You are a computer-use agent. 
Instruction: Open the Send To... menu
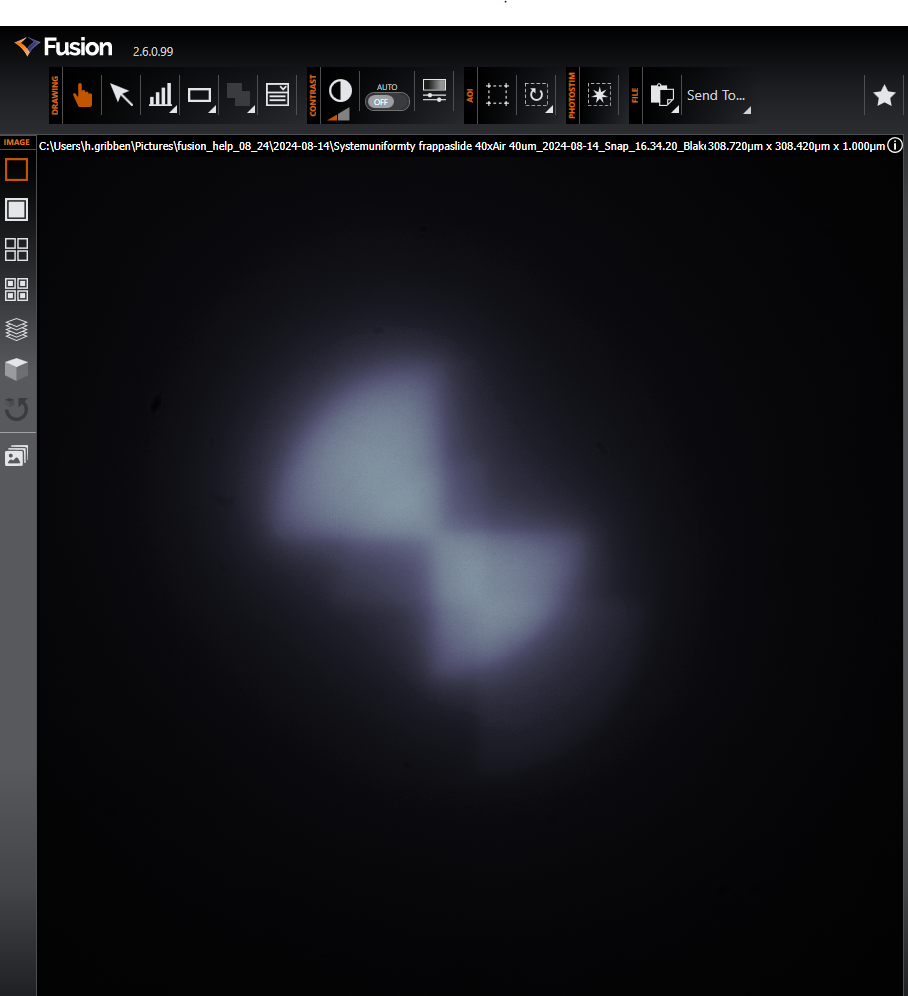pyautogui.click(x=716, y=95)
